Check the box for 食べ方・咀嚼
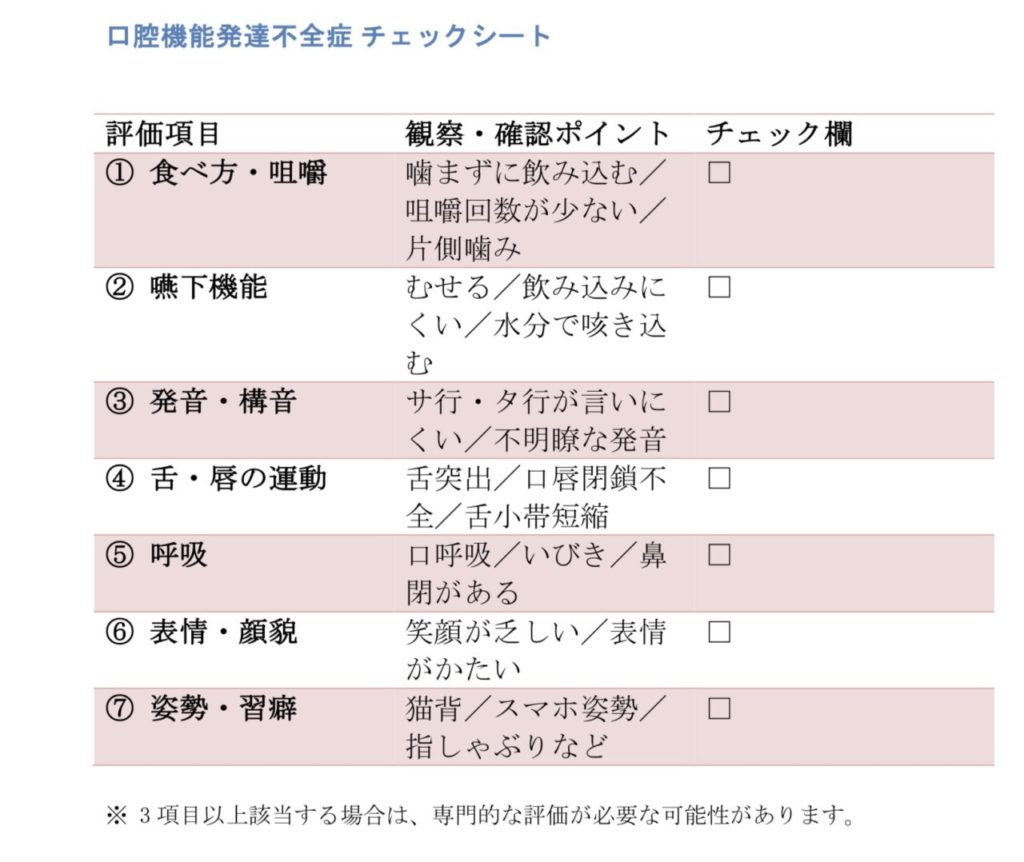 [719, 173]
